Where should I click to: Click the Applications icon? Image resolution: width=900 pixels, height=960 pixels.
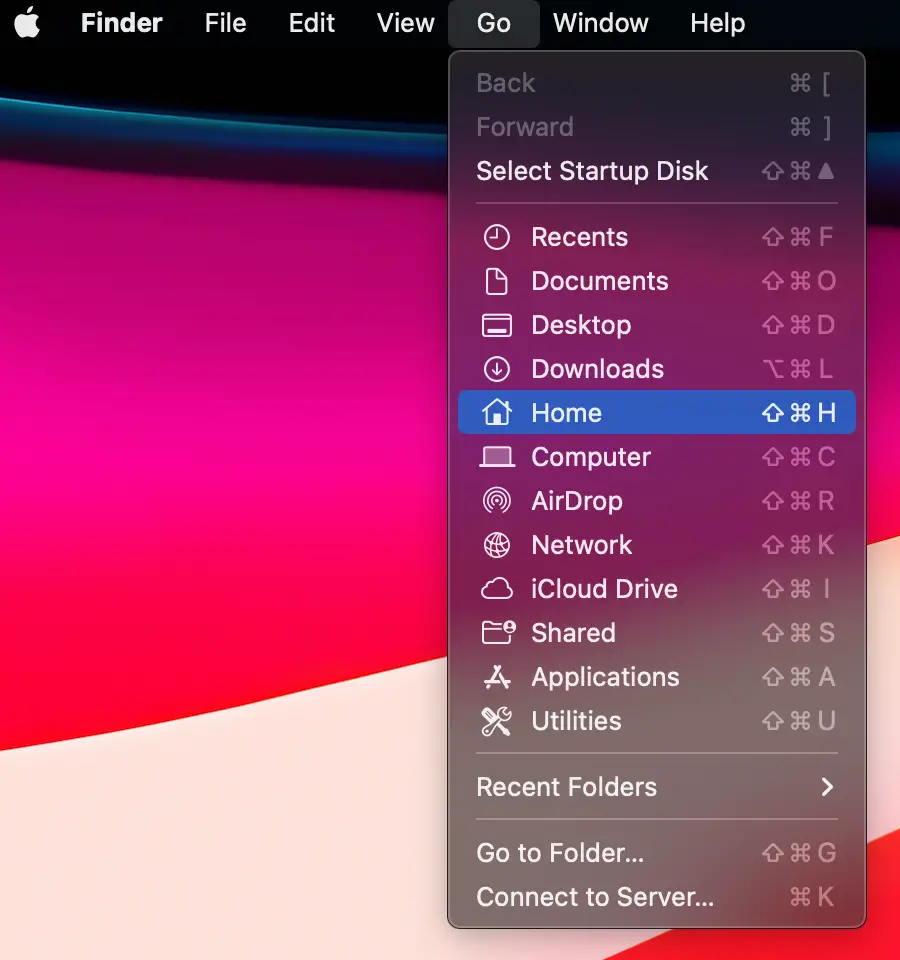pyautogui.click(x=497, y=677)
